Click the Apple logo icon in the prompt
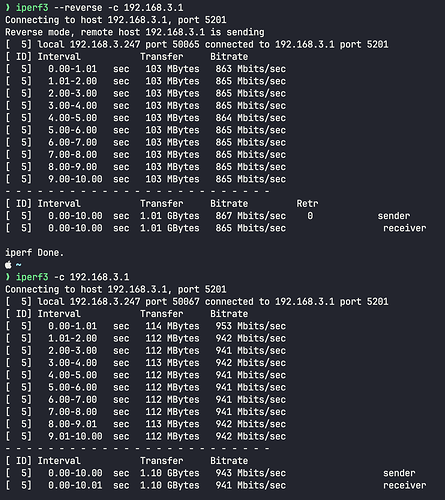The image size is (445, 500). pos(8,265)
